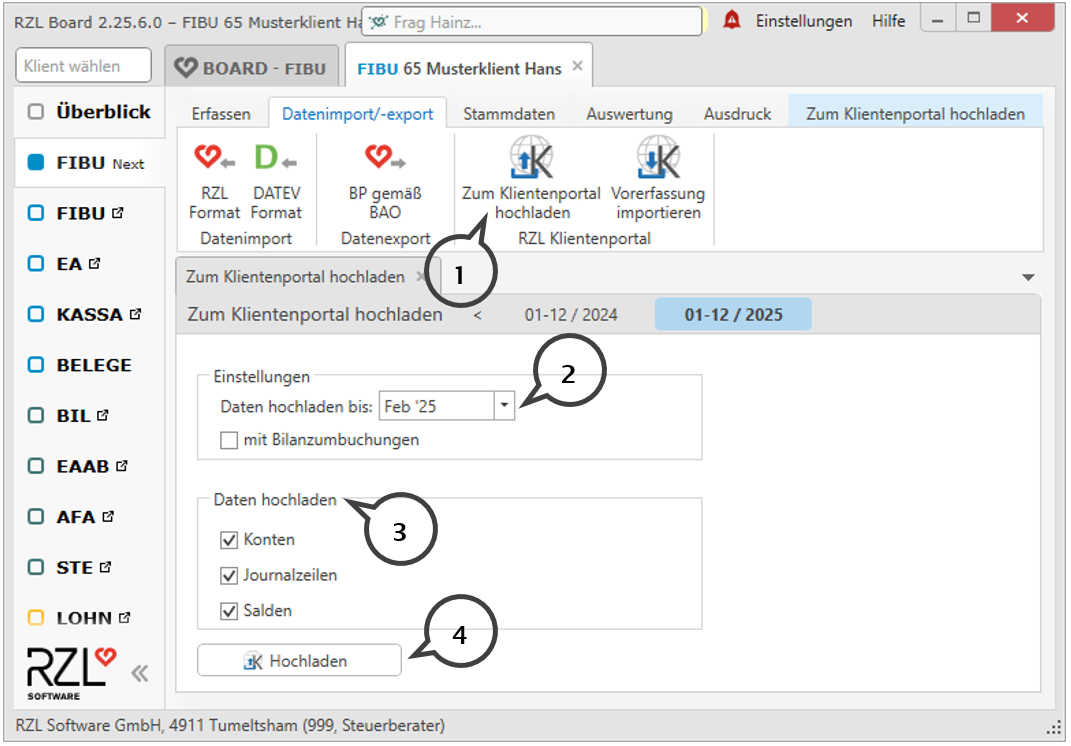
Task: Enable the mit Bilanzumbuchungen checkbox
Action: [x=229, y=439]
